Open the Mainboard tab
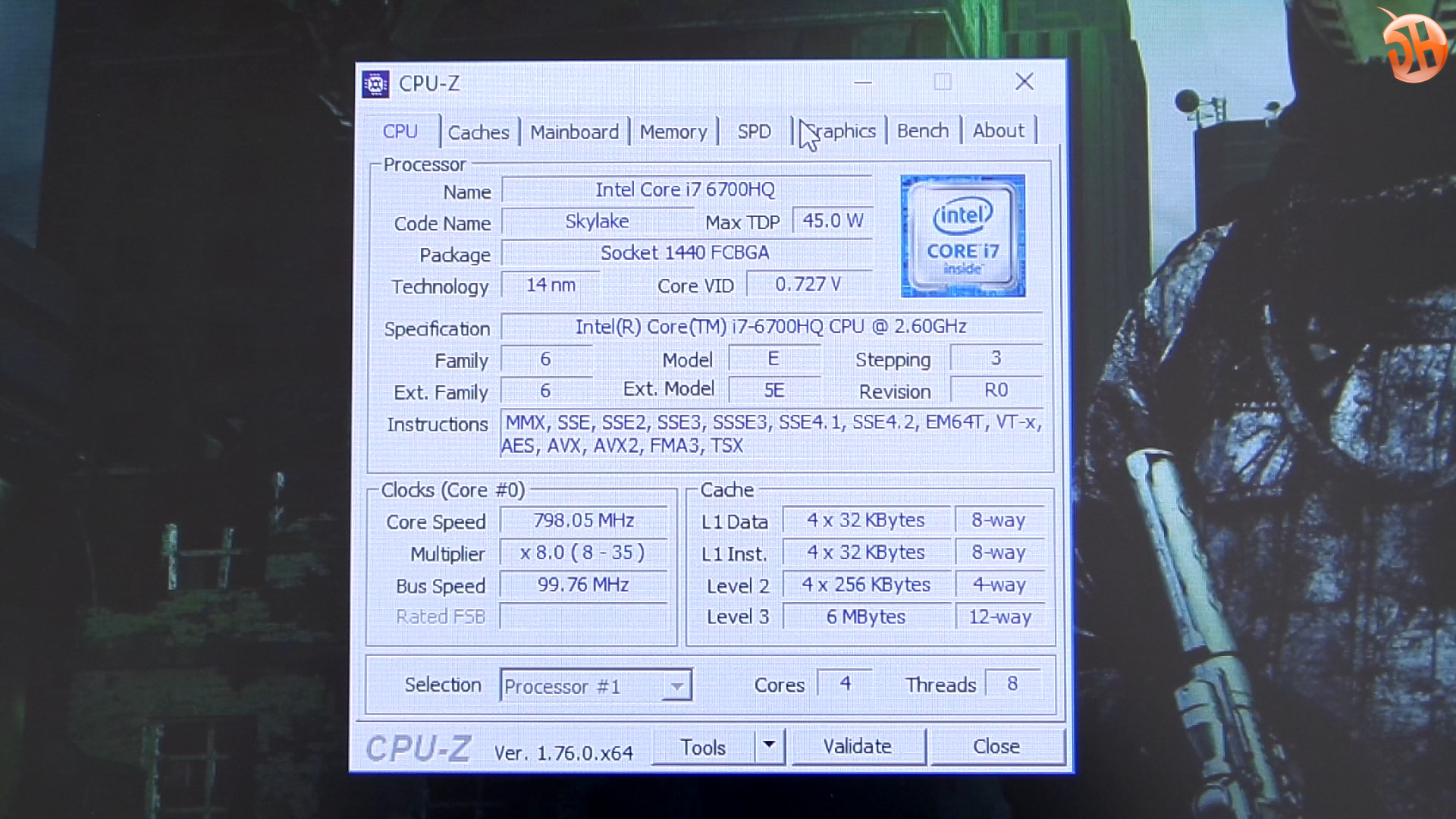Image resolution: width=1456 pixels, height=819 pixels. tap(574, 132)
